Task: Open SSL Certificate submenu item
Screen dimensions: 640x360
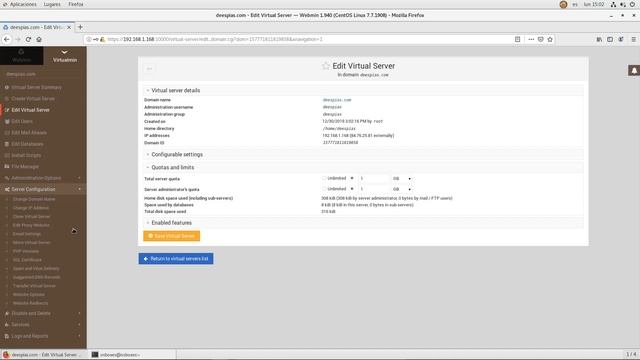Action: coord(27,260)
